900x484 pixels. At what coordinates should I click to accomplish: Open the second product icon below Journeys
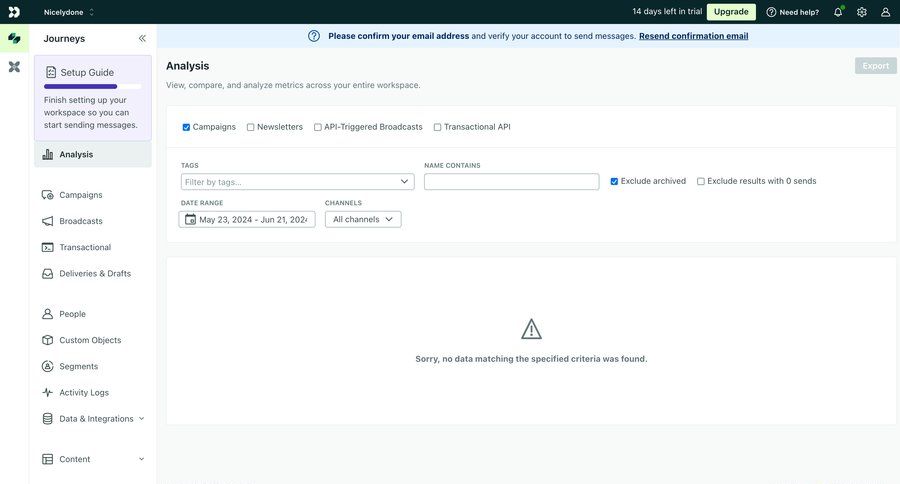click(14, 67)
